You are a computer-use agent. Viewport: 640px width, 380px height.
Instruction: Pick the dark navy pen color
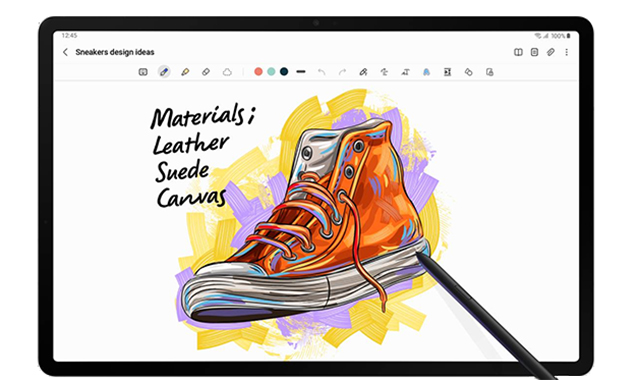click(x=284, y=72)
